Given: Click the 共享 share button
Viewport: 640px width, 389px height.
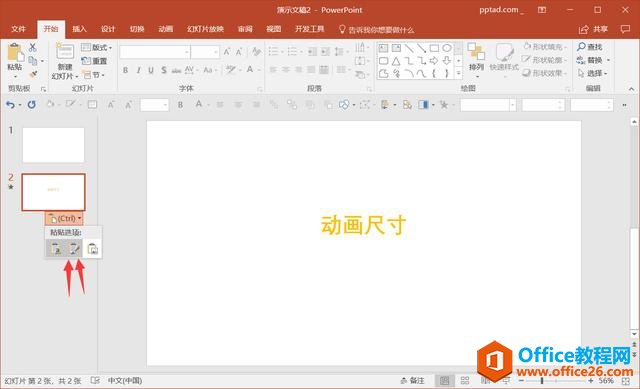Looking at the screenshot, I should tap(593, 29).
